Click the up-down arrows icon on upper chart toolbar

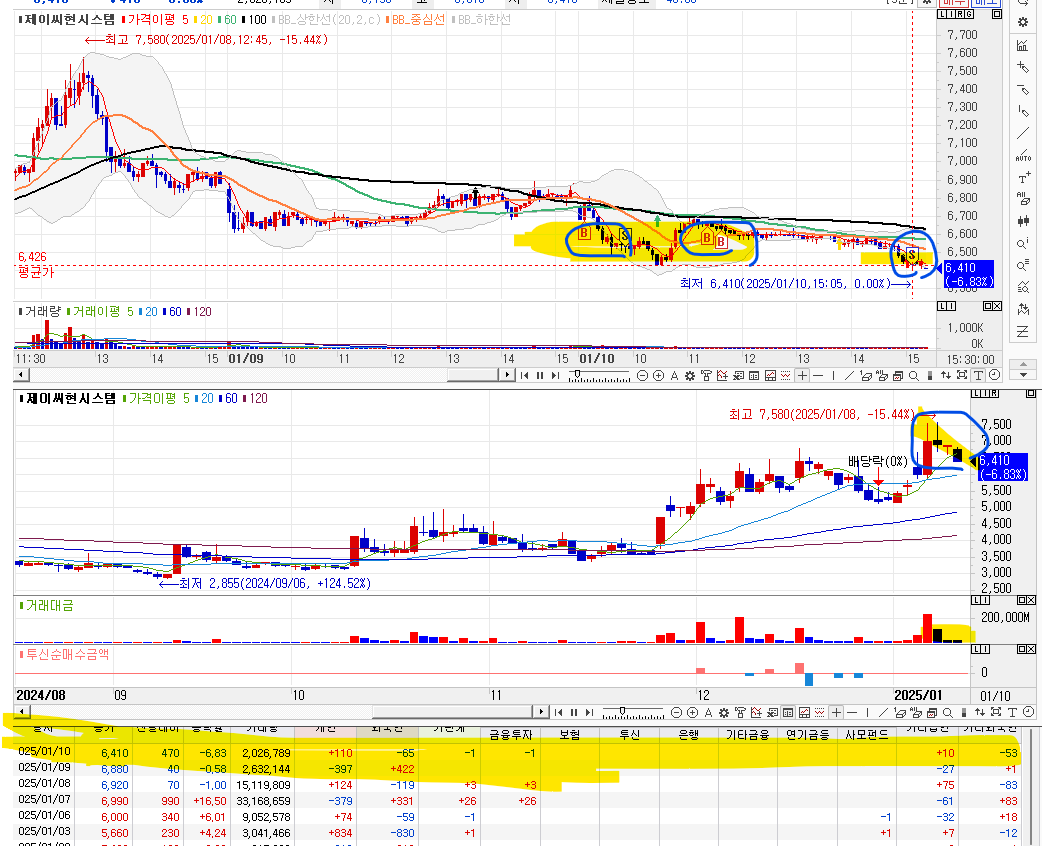[946, 375]
